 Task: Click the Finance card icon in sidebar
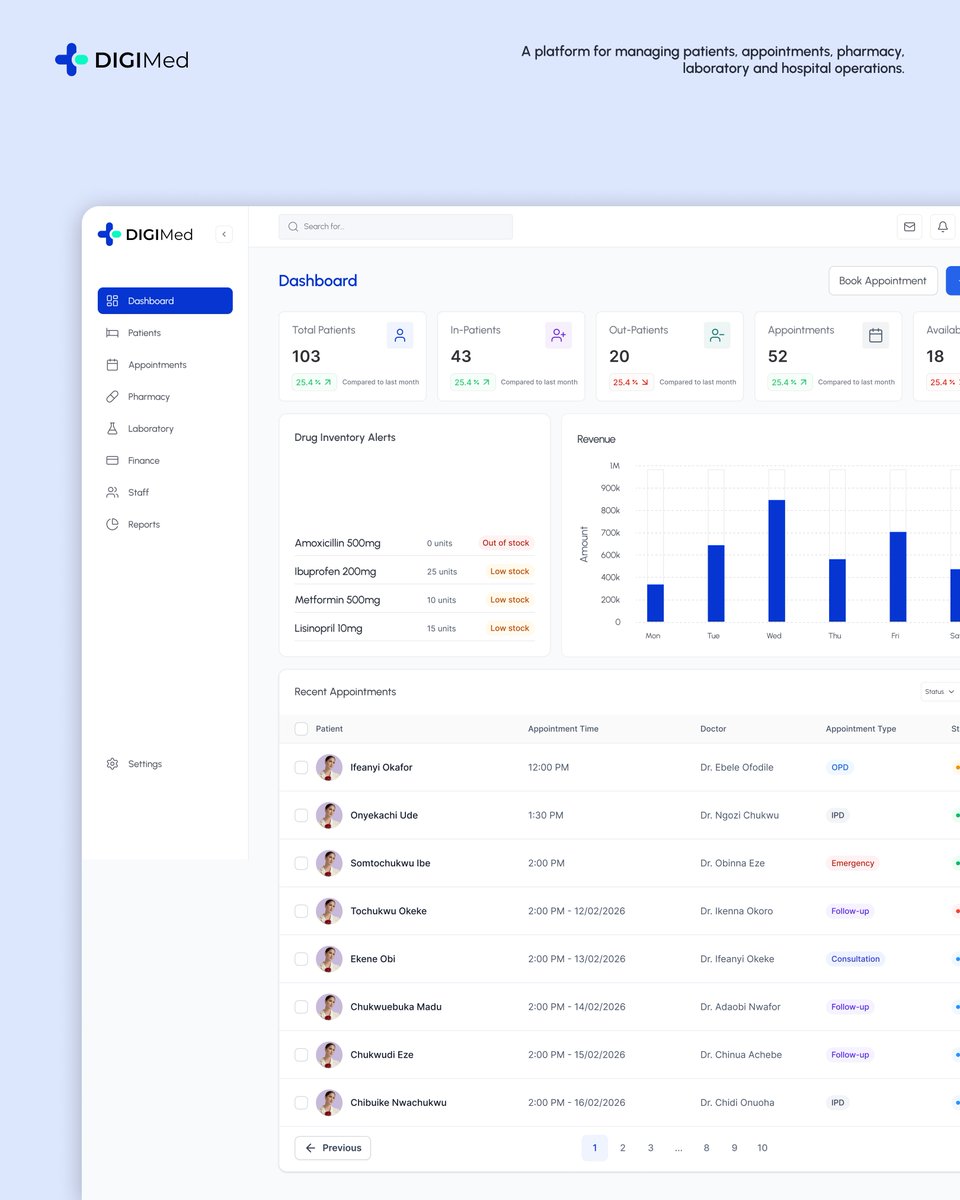click(x=112, y=460)
